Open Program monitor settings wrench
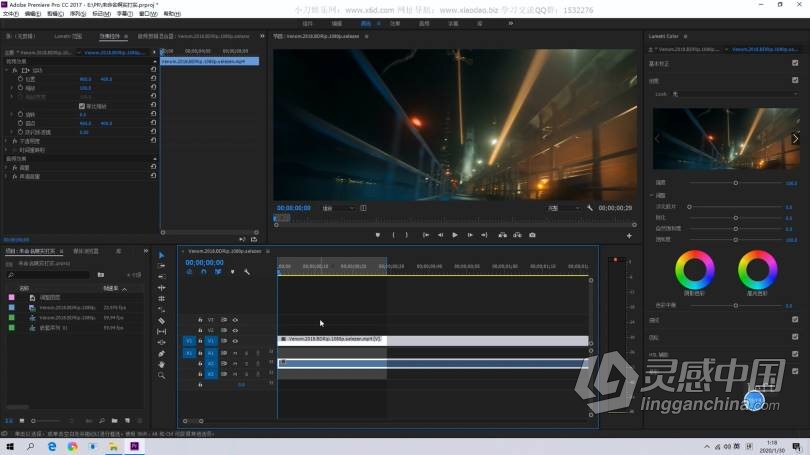 590,208
